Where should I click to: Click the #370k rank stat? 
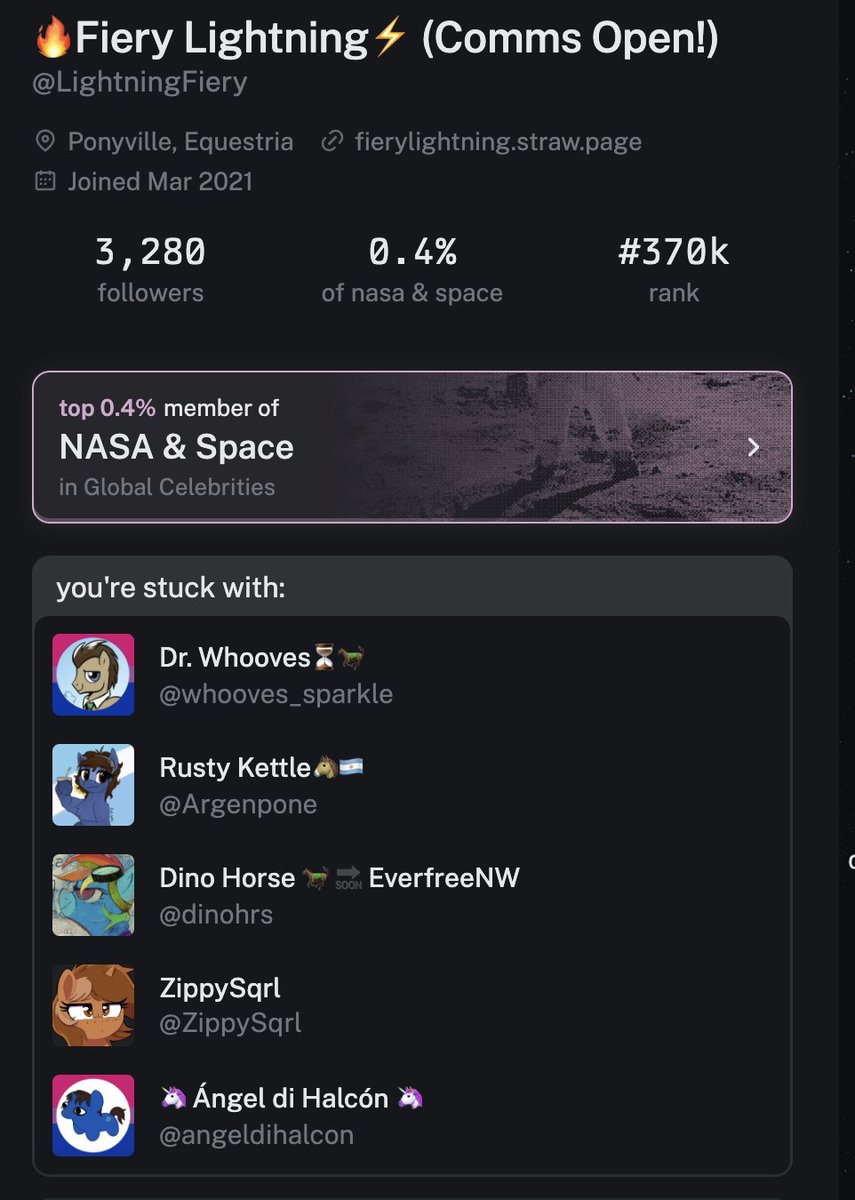(673, 270)
